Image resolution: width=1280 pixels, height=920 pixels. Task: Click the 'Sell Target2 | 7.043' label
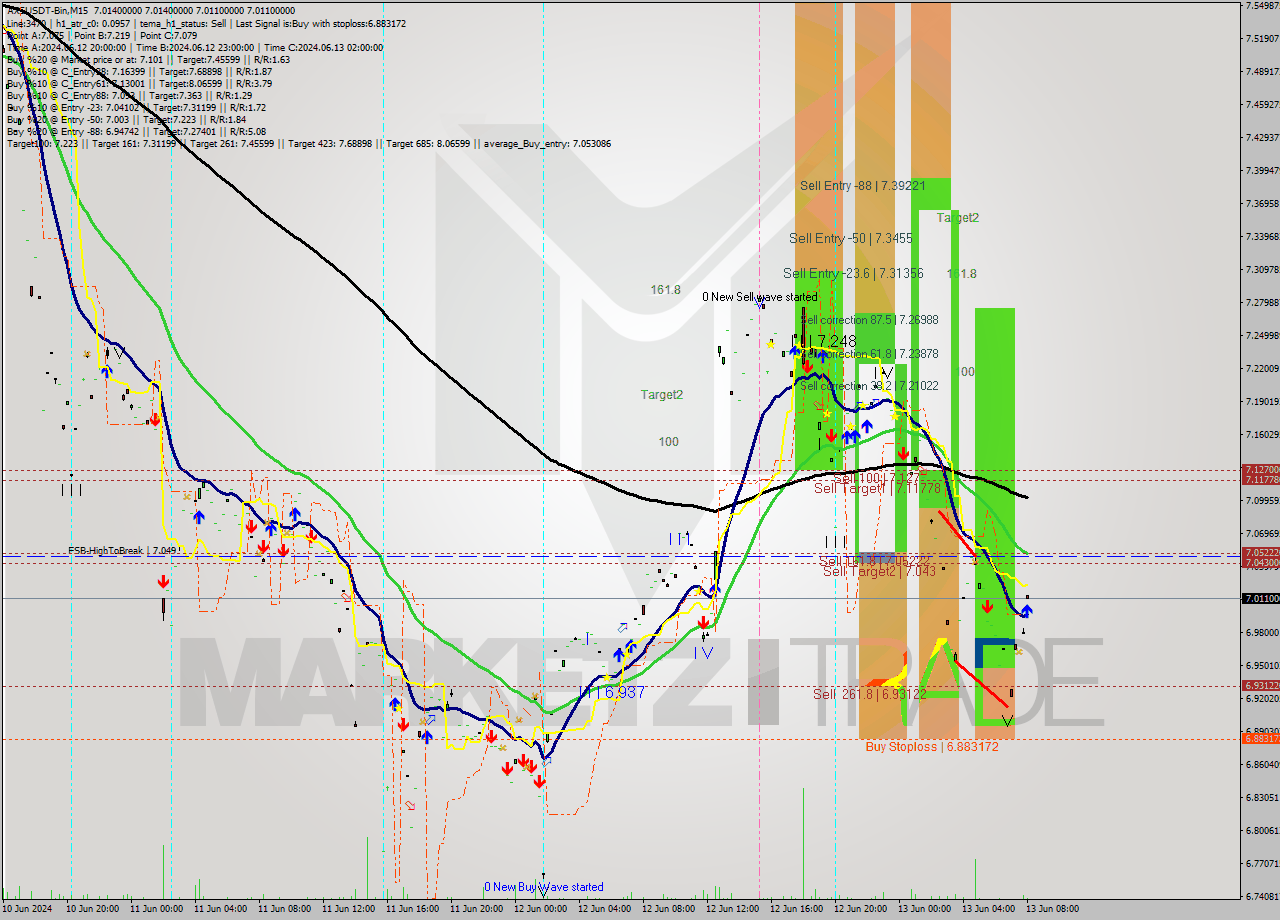click(x=879, y=572)
